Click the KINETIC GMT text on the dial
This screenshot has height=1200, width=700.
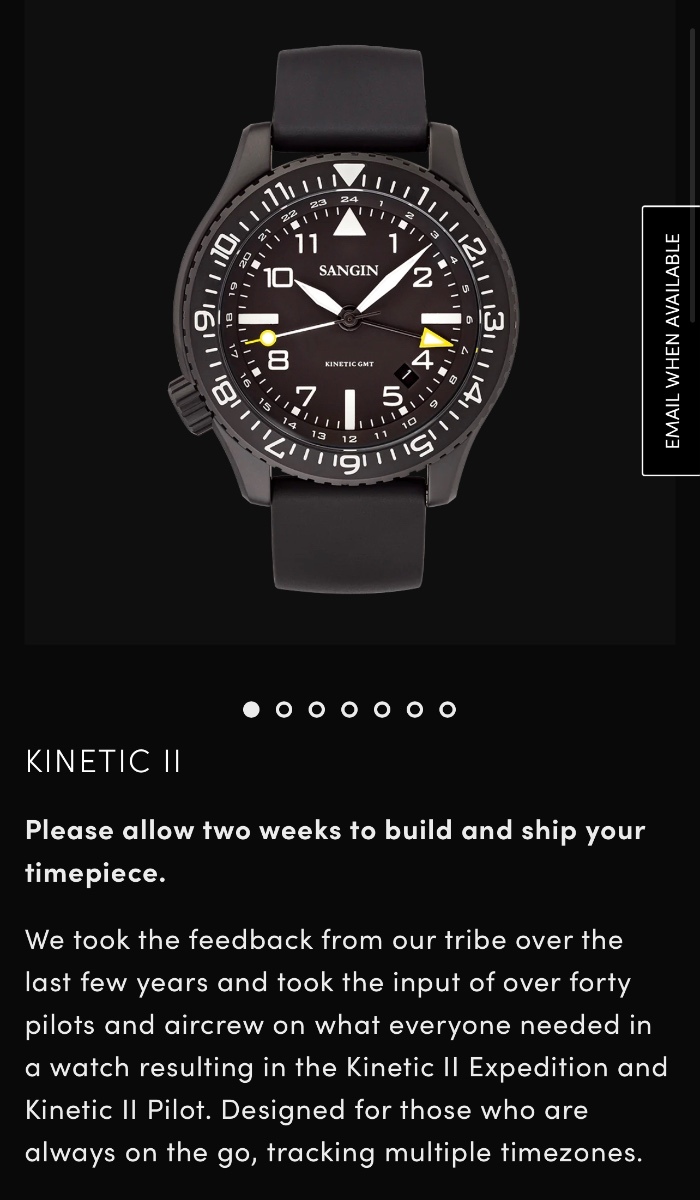point(349,364)
